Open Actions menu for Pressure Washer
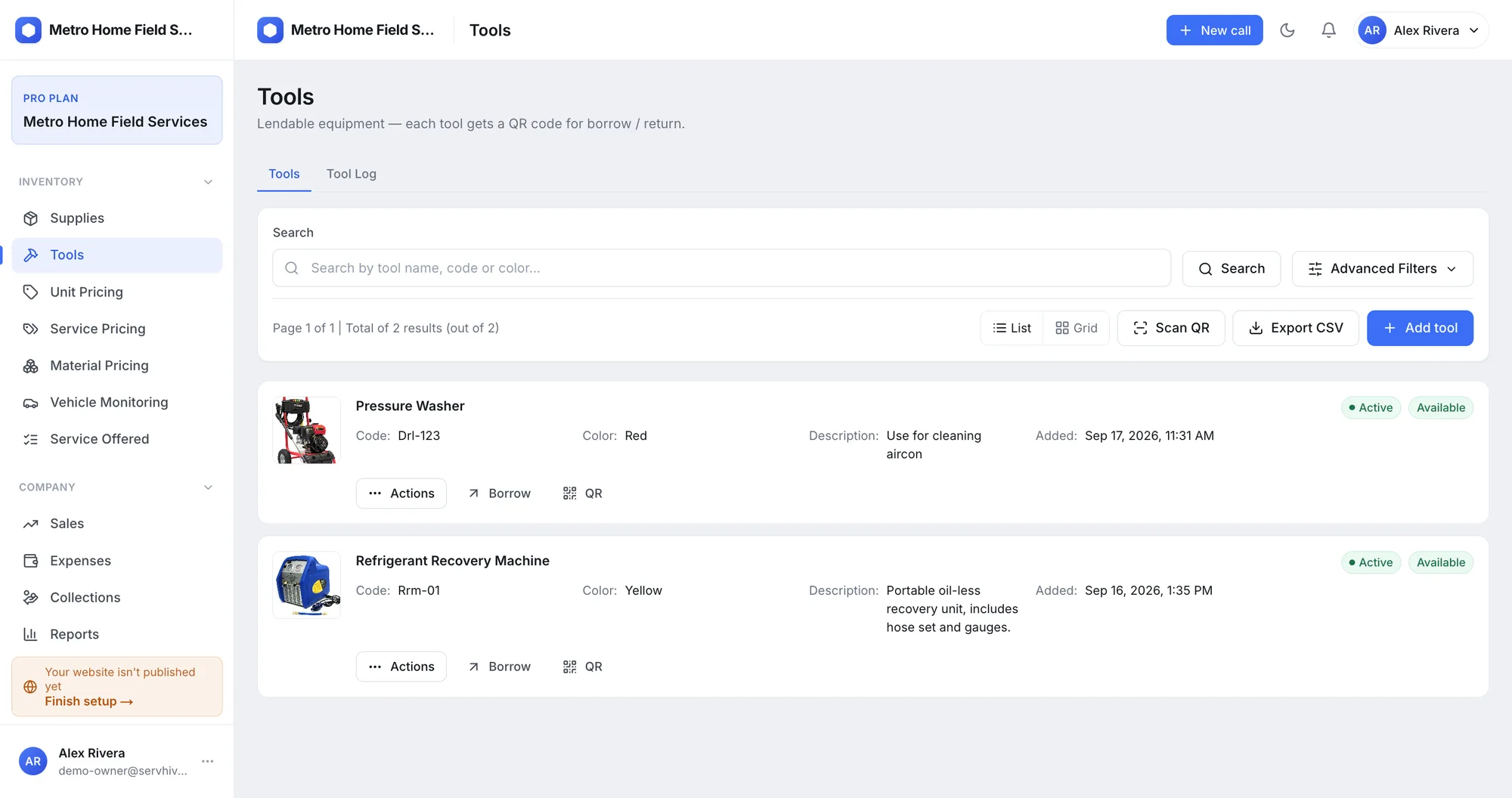The width and height of the screenshot is (1512, 798). [x=401, y=493]
